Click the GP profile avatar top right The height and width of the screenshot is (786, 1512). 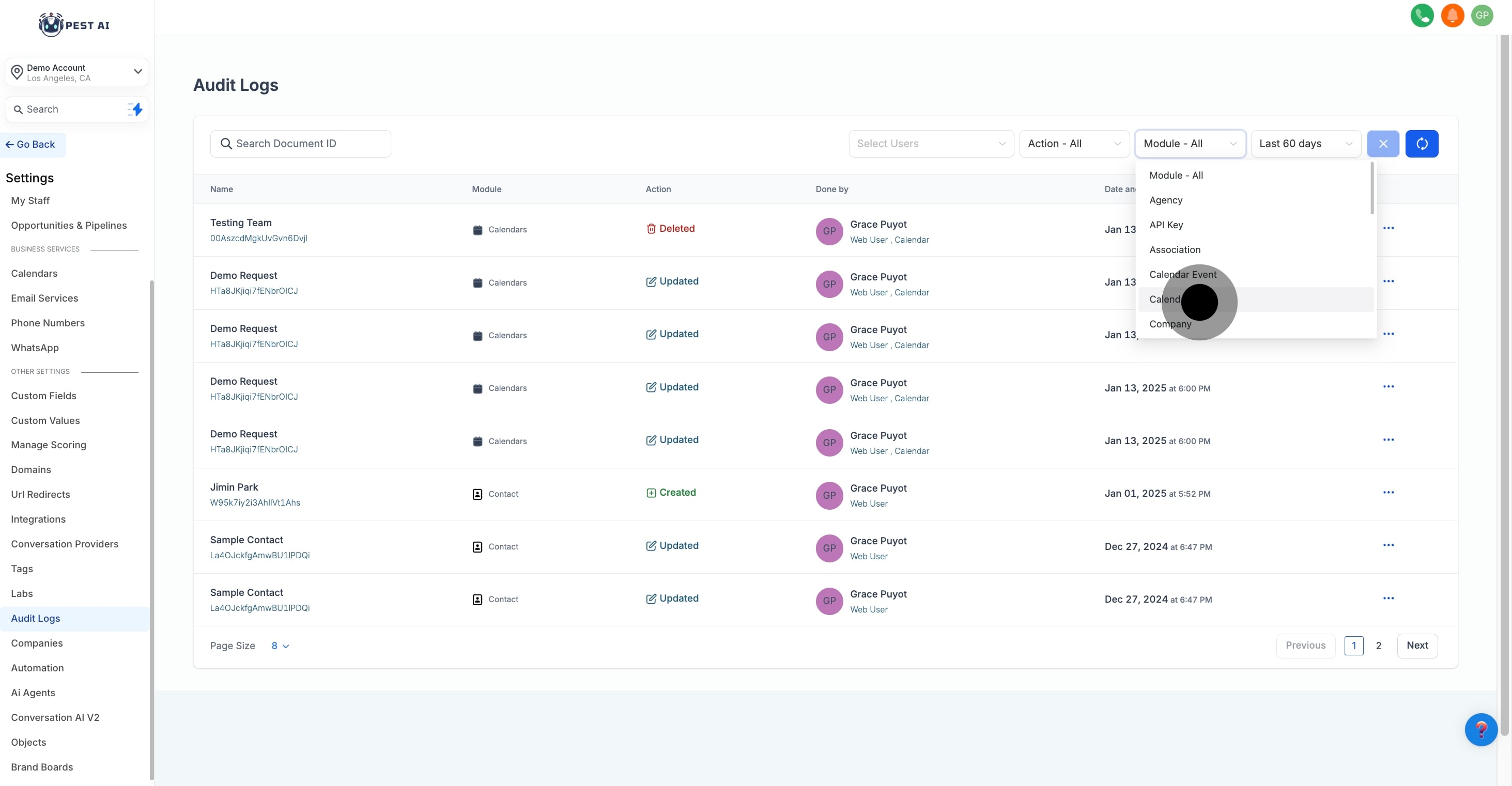(1482, 15)
